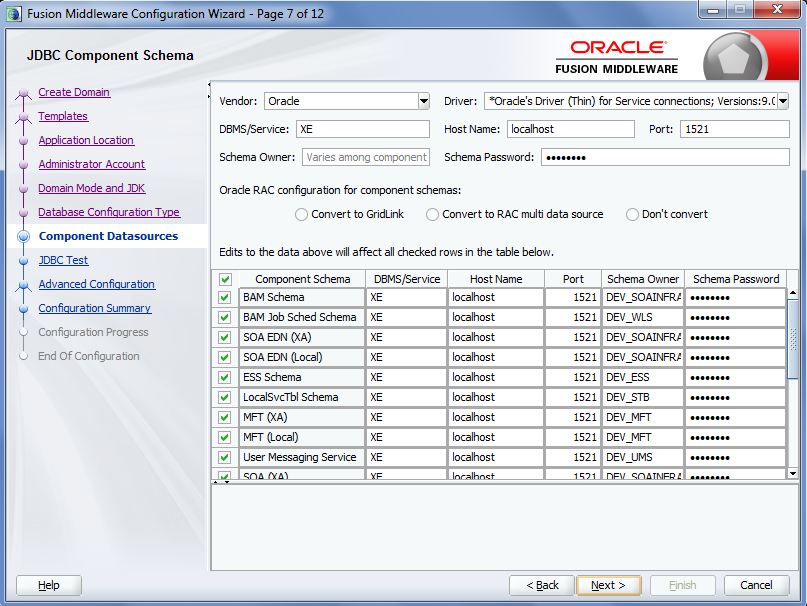Select Component Datasources step
Screen dimensions: 807x606
pos(109,236)
